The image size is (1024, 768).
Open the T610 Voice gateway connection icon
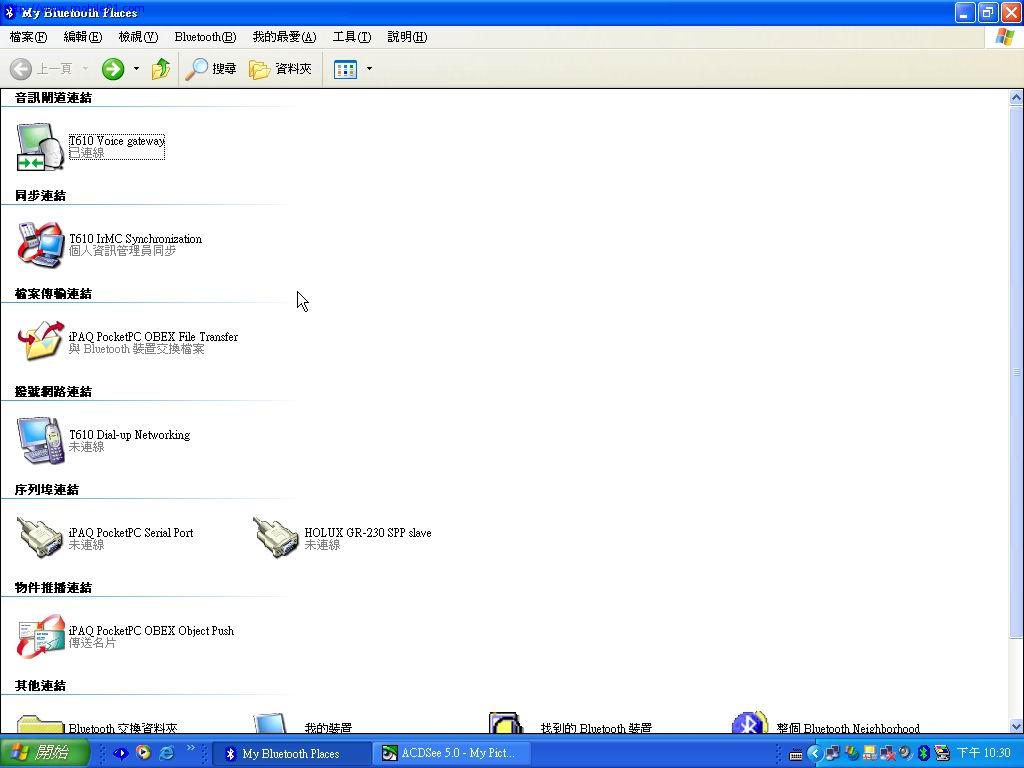[40, 146]
